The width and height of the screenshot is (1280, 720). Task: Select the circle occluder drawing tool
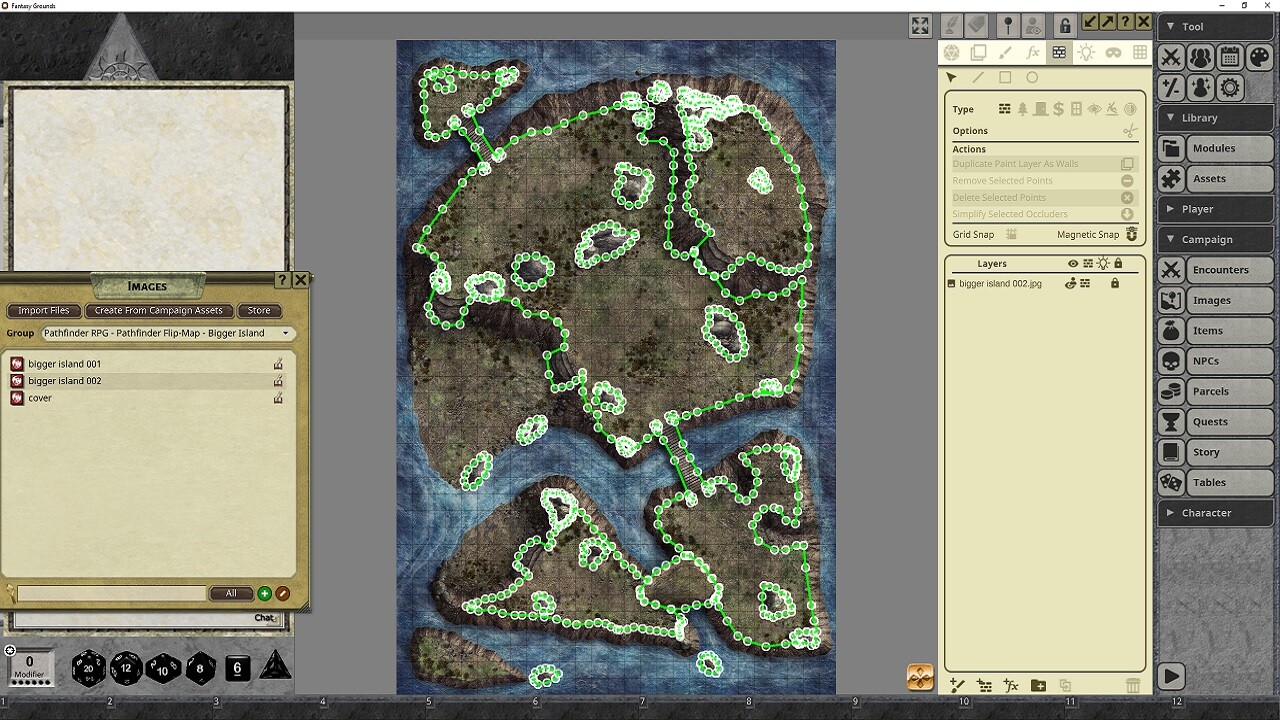pyautogui.click(x=1032, y=77)
